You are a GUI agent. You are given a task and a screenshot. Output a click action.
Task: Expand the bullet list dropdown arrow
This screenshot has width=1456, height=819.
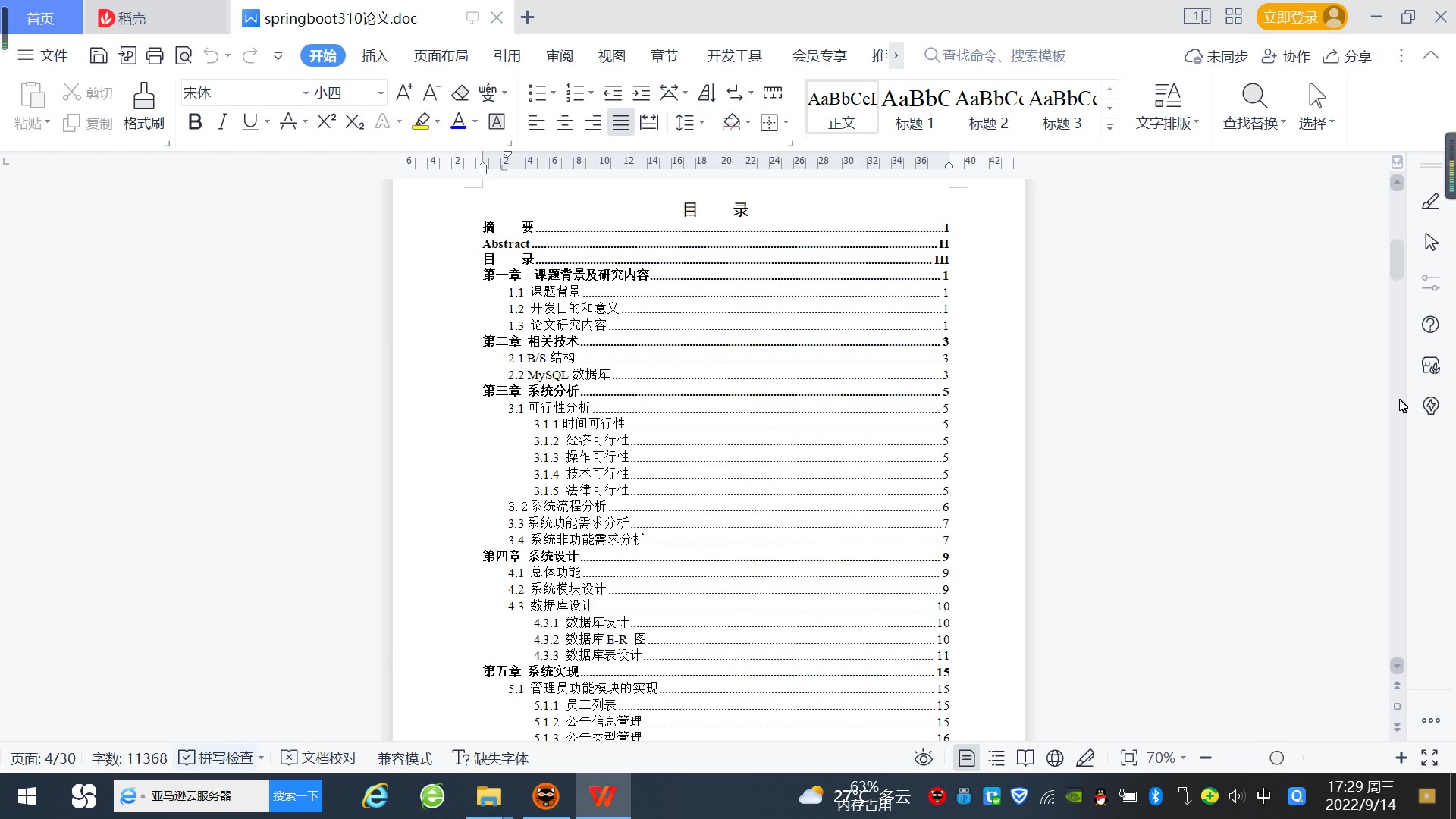point(553,93)
